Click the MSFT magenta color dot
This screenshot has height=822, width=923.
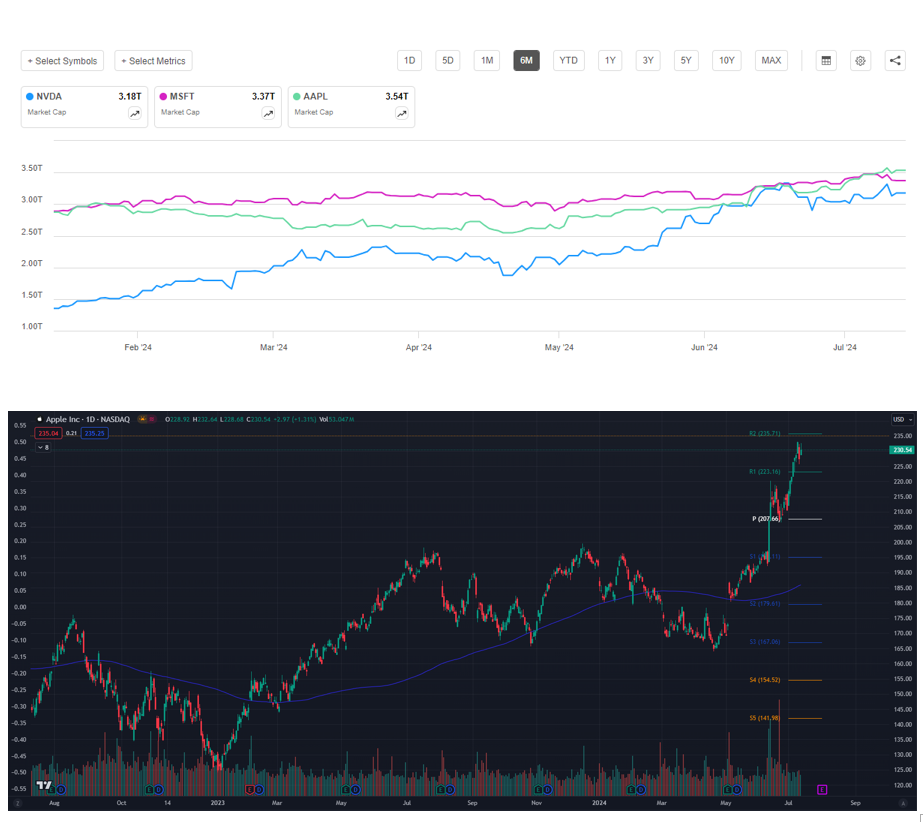coord(163,97)
